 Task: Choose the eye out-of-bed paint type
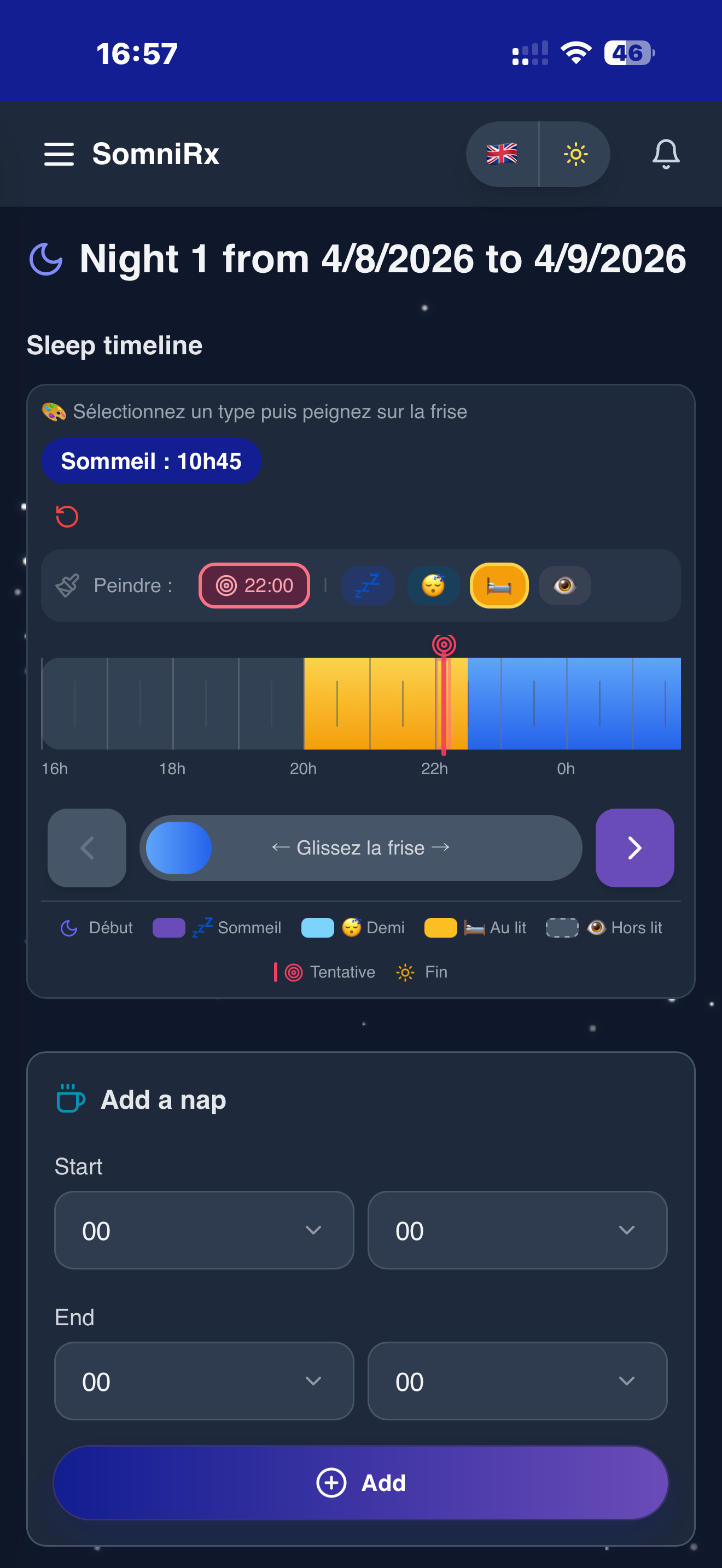[565, 586]
